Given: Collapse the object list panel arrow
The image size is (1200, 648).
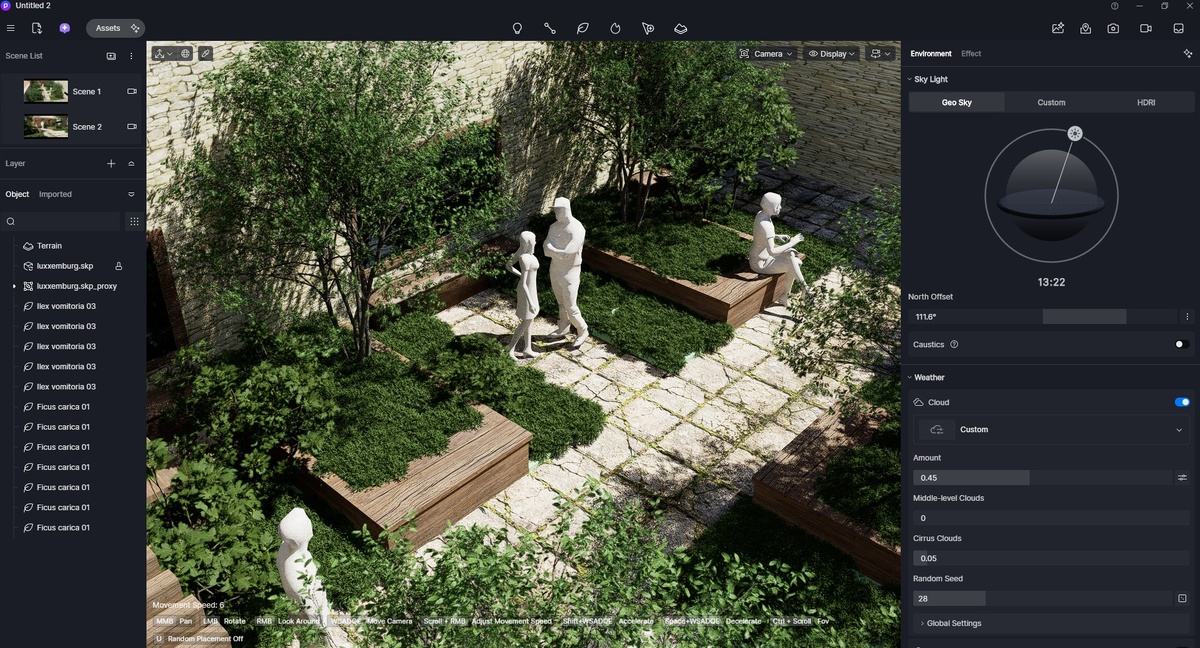Looking at the screenshot, I should coord(131,194).
